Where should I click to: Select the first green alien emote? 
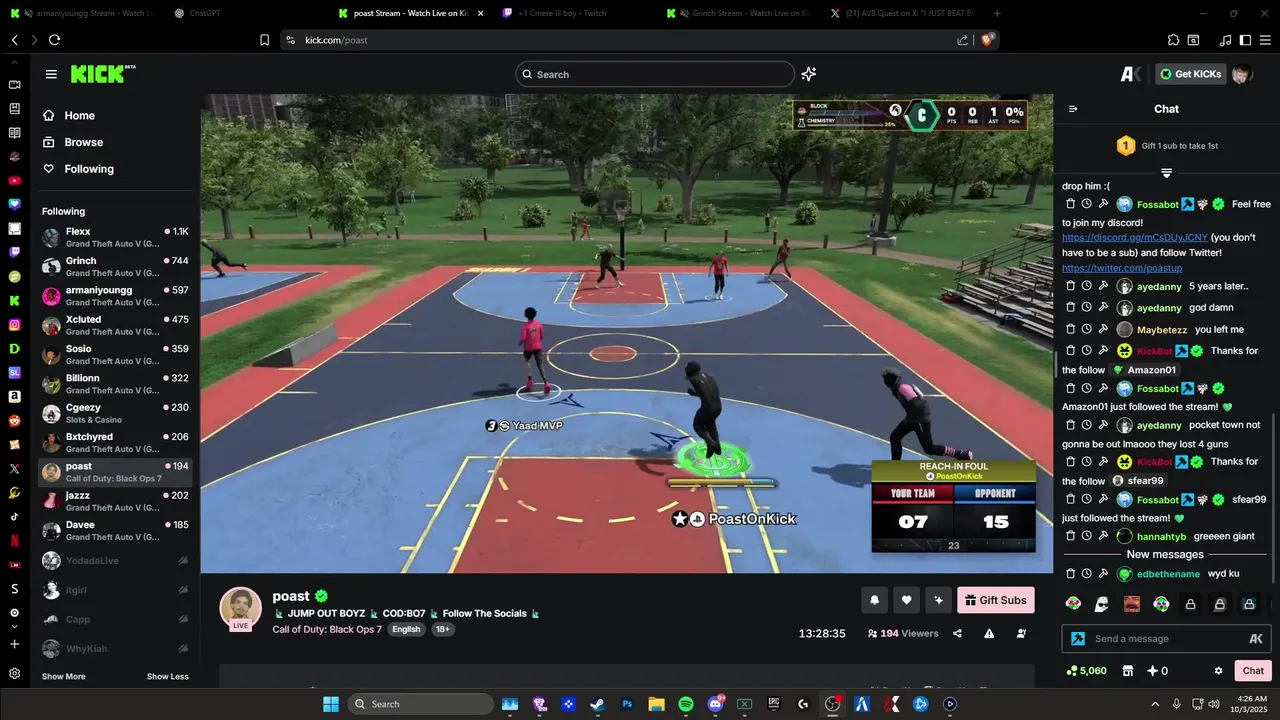click(x=1073, y=604)
